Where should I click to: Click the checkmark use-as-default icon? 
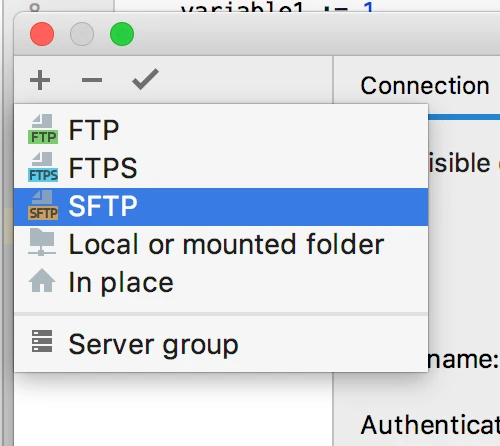click(145, 79)
